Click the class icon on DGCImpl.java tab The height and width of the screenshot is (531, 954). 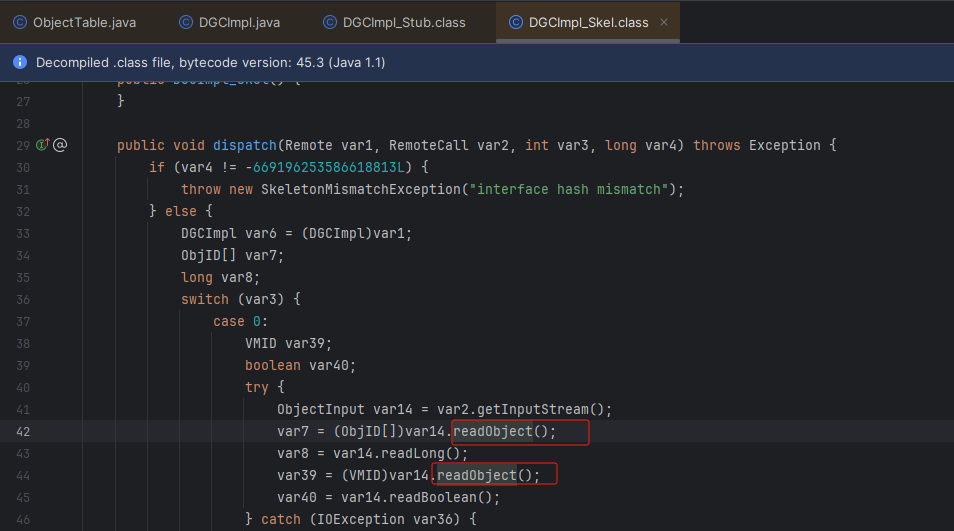pyautogui.click(x=186, y=22)
